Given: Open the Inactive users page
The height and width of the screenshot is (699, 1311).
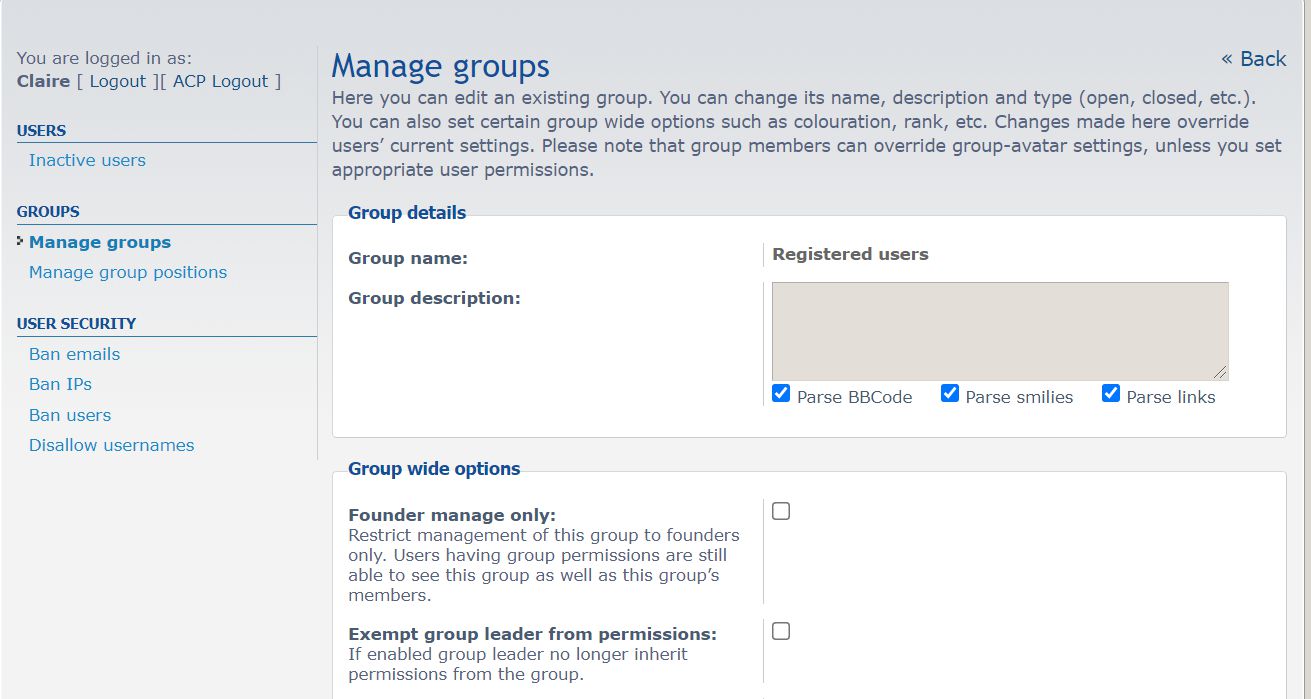Looking at the screenshot, I should [87, 160].
